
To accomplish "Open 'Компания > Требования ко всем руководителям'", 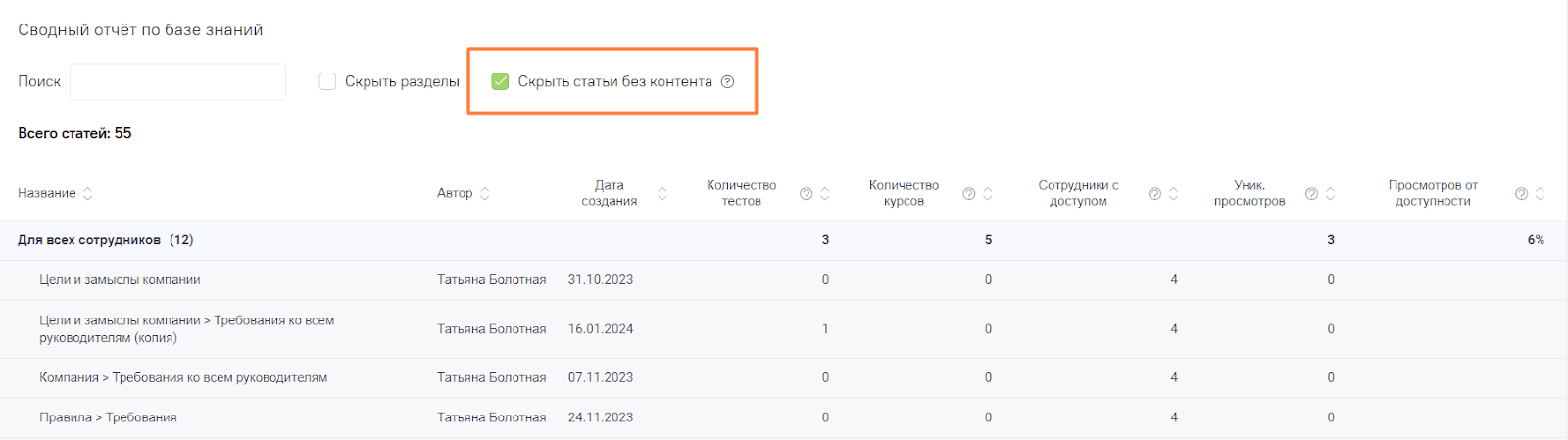I will [183, 378].
